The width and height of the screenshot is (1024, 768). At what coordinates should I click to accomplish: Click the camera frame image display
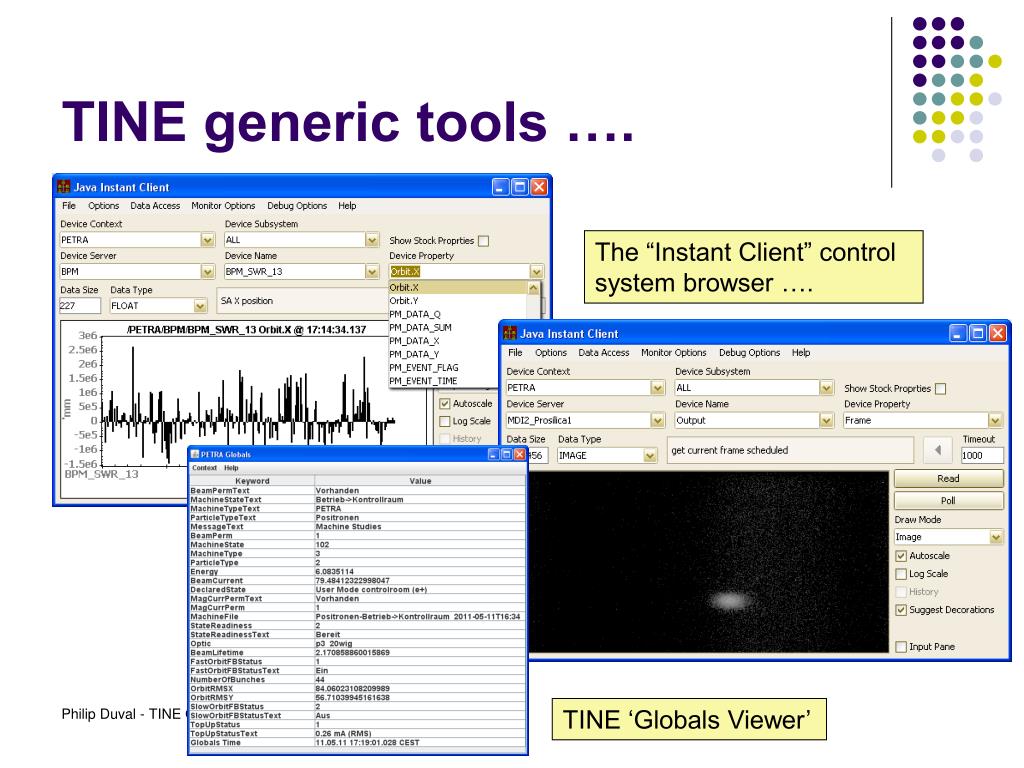click(x=709, y=562)
